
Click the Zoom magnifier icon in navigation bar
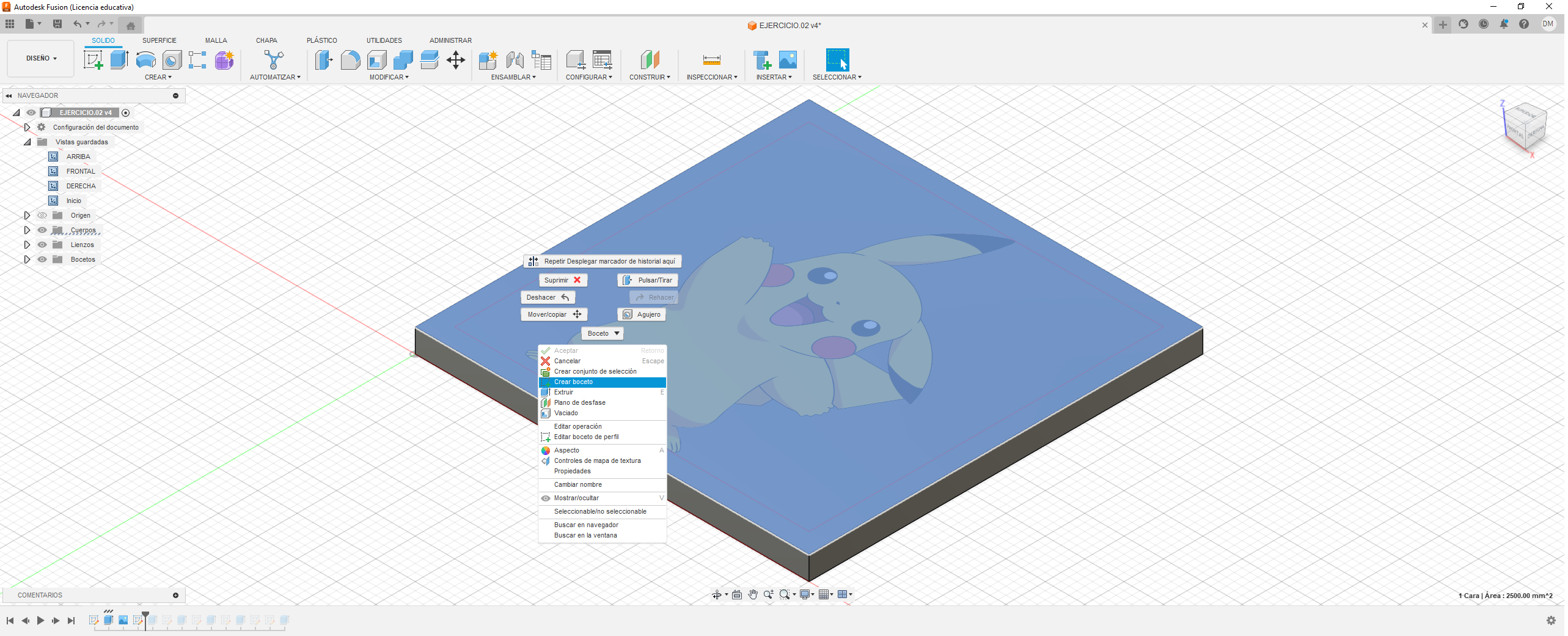768,594
